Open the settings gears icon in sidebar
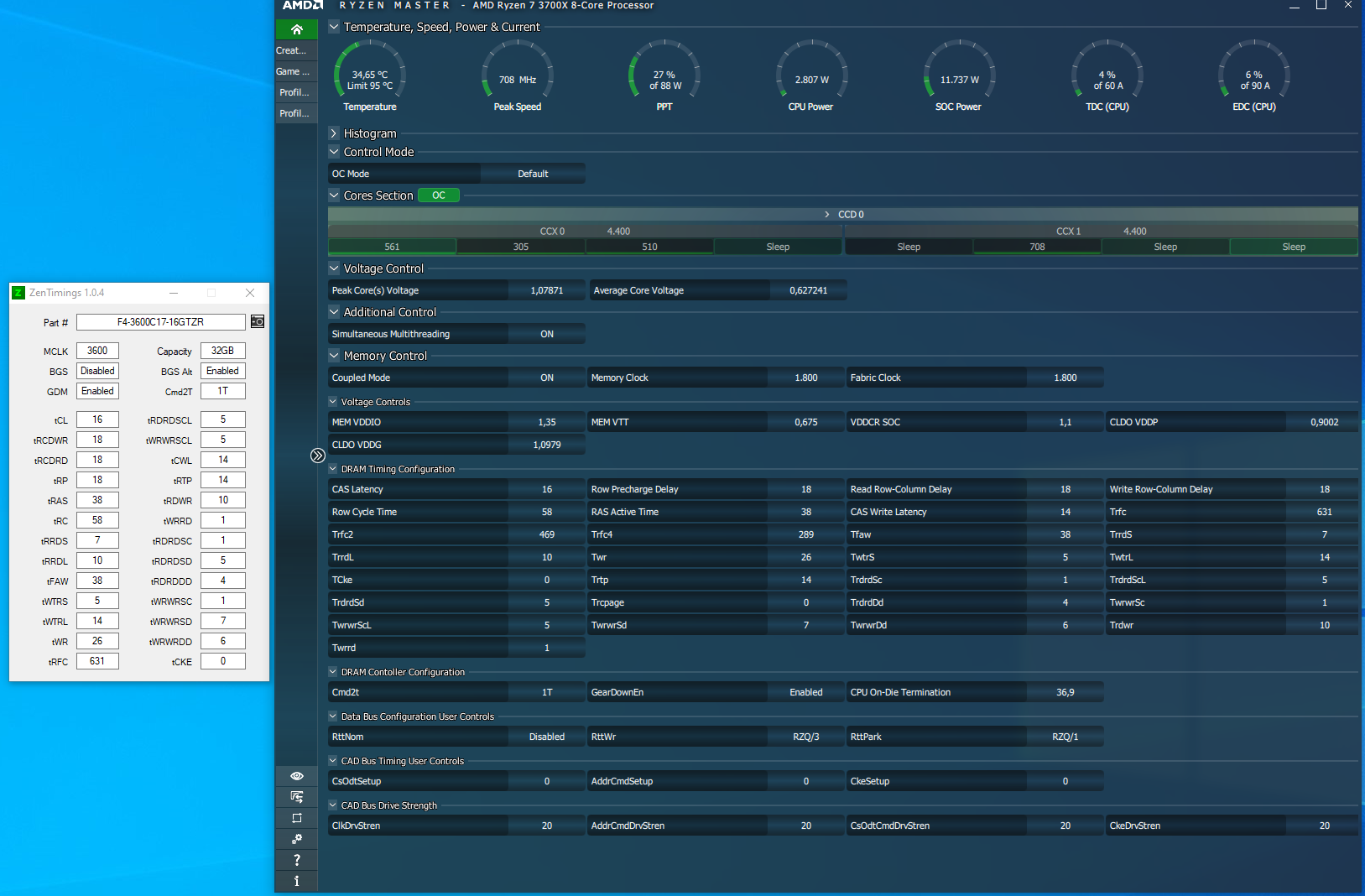This screenshot has height=896, width=1365. [296, 839]
